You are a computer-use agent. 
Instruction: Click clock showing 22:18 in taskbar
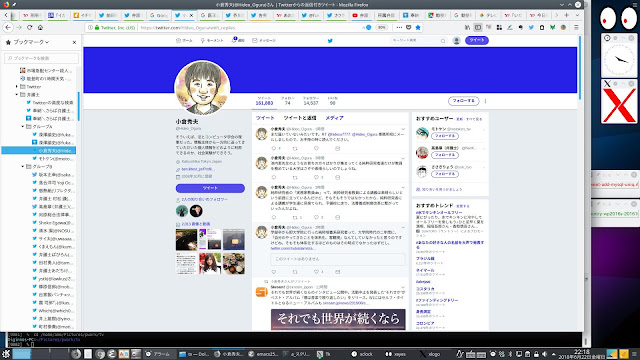coord(582,354)
